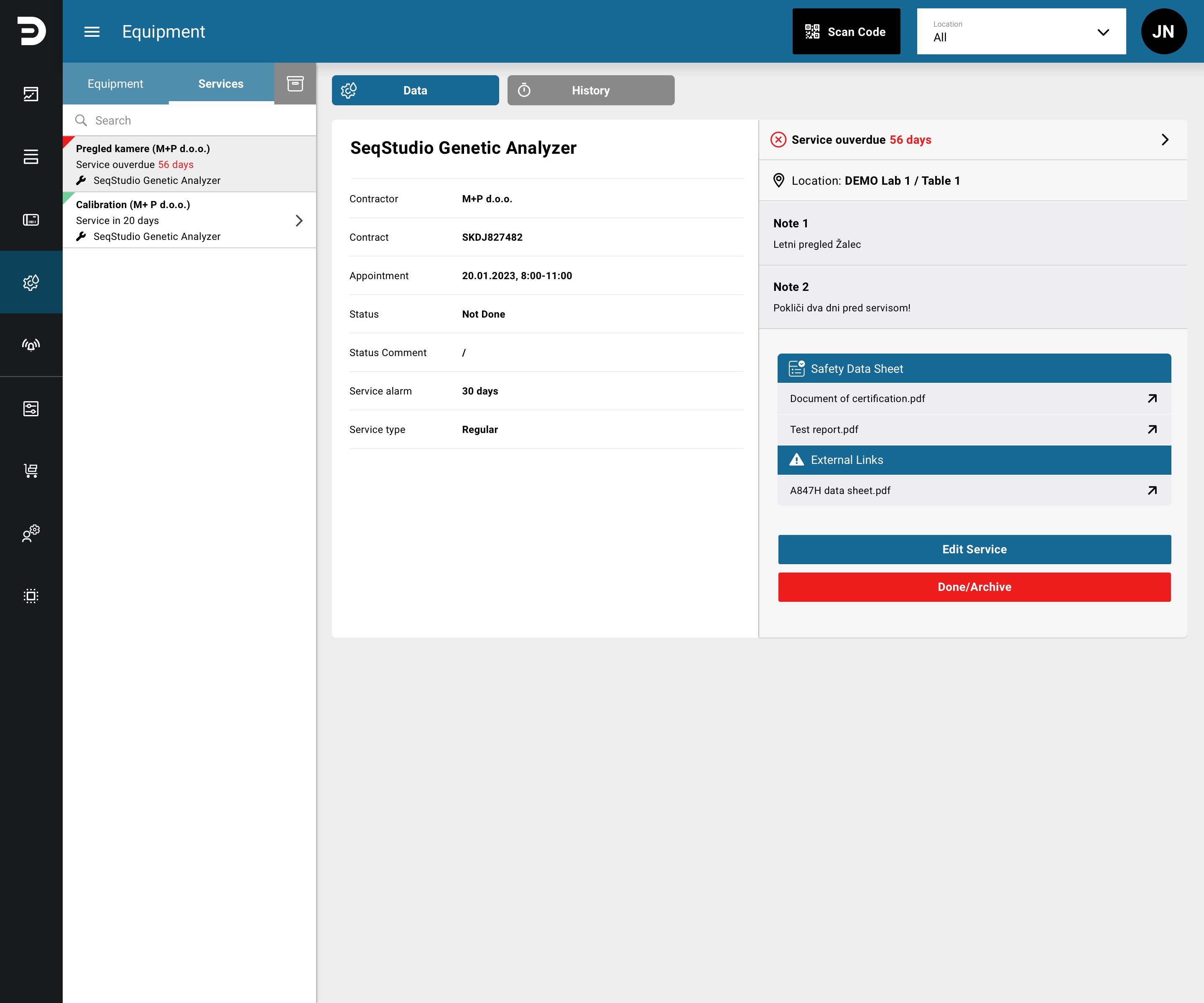The width and height of the screenshot is (1204, 1003).
Task: Switch to the Services tab
Action: [x=221, y=84]
